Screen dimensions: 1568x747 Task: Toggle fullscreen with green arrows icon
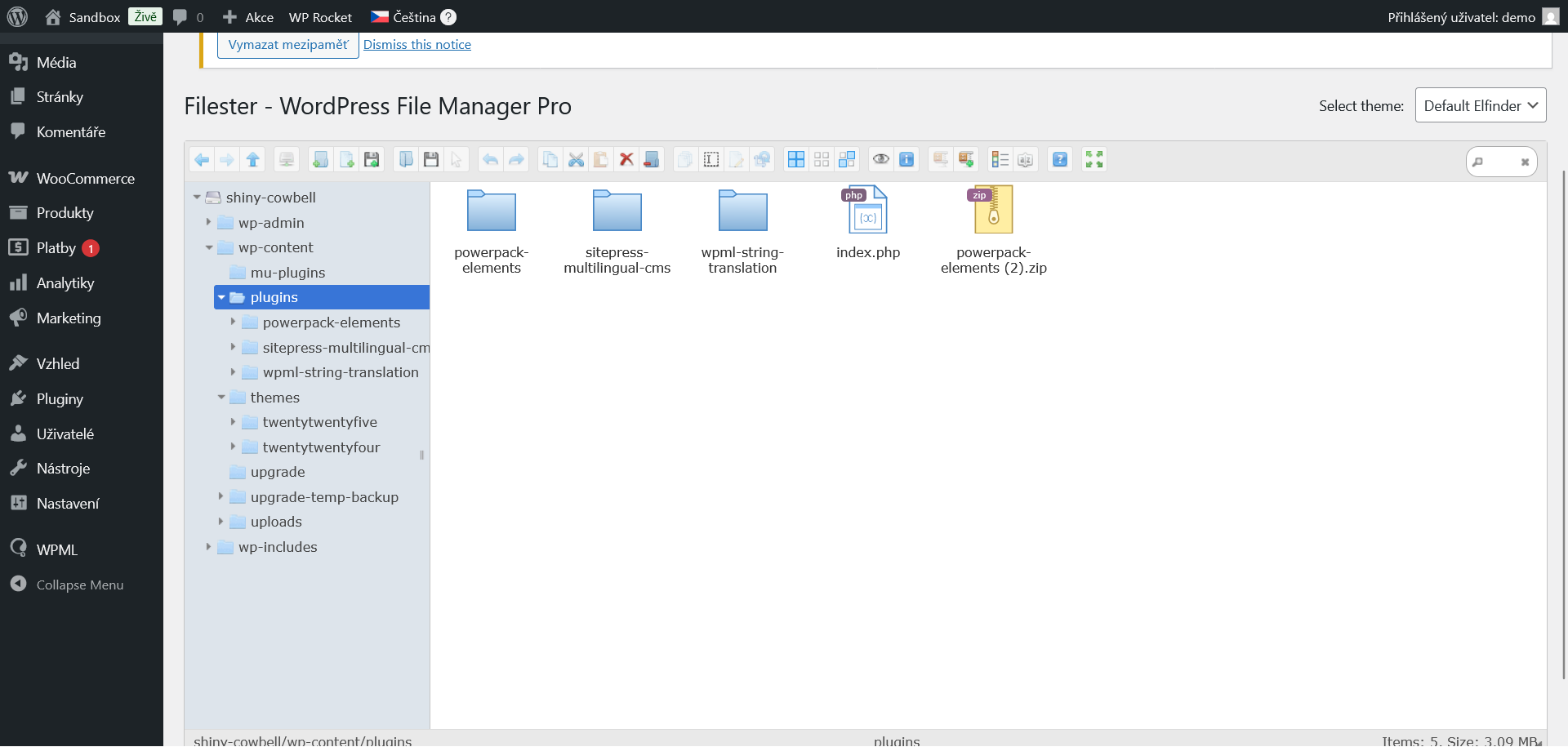1094,160
